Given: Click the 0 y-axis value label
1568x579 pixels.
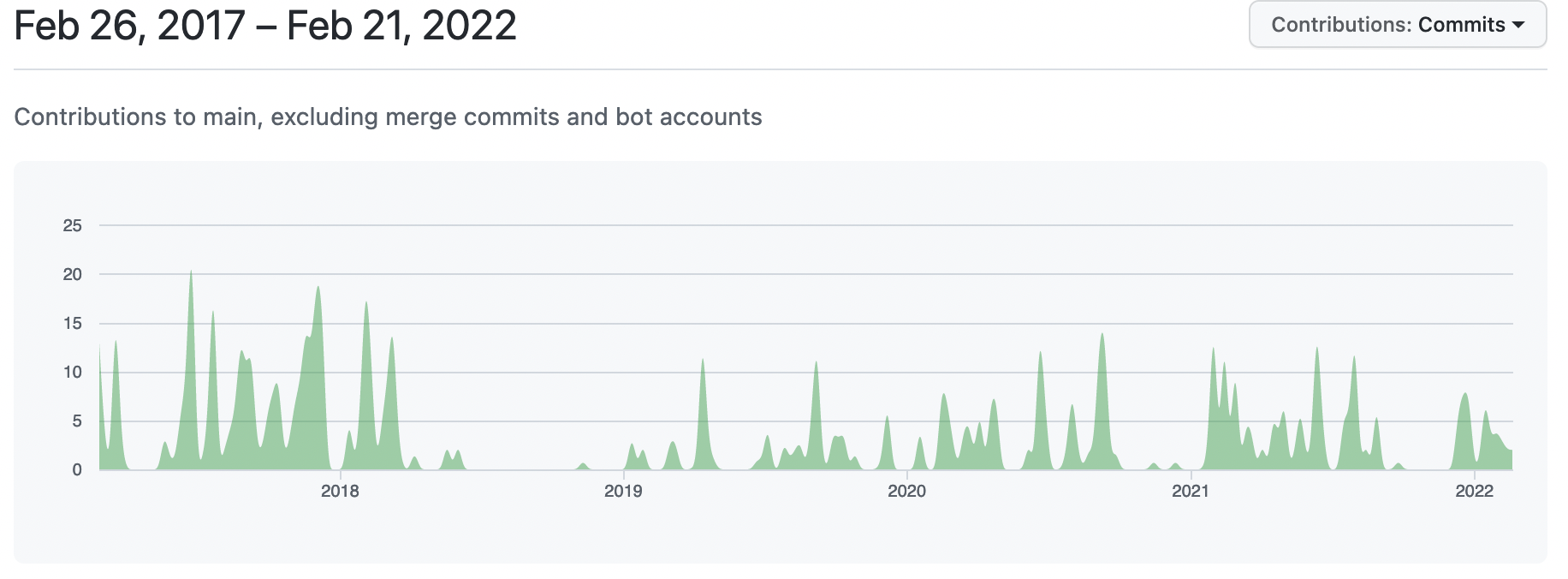Looking at the screenshot, I should point(77,469).
